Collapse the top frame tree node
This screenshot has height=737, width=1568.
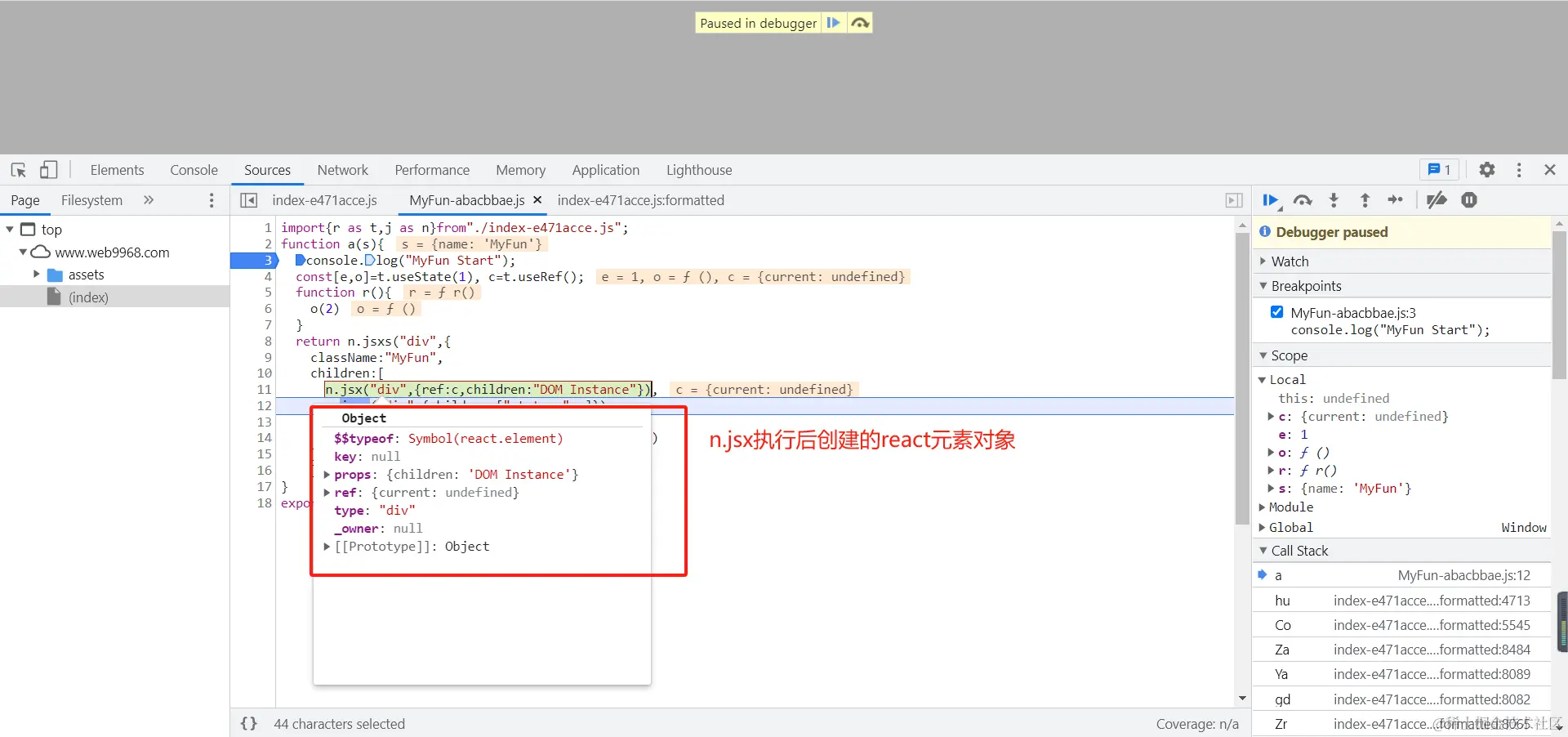[10, 230]
